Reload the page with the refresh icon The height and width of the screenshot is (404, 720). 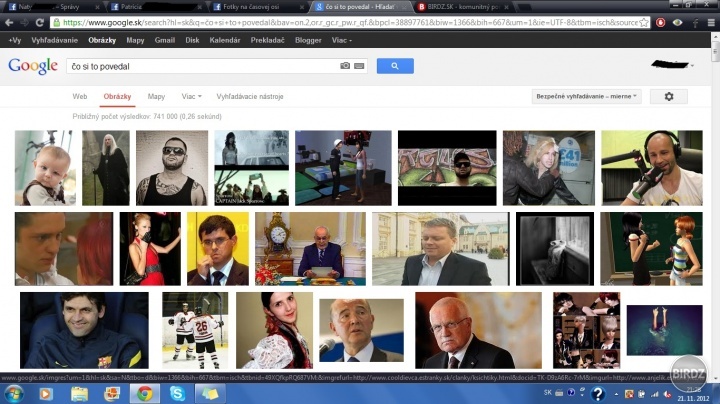[x=39, y=22]
